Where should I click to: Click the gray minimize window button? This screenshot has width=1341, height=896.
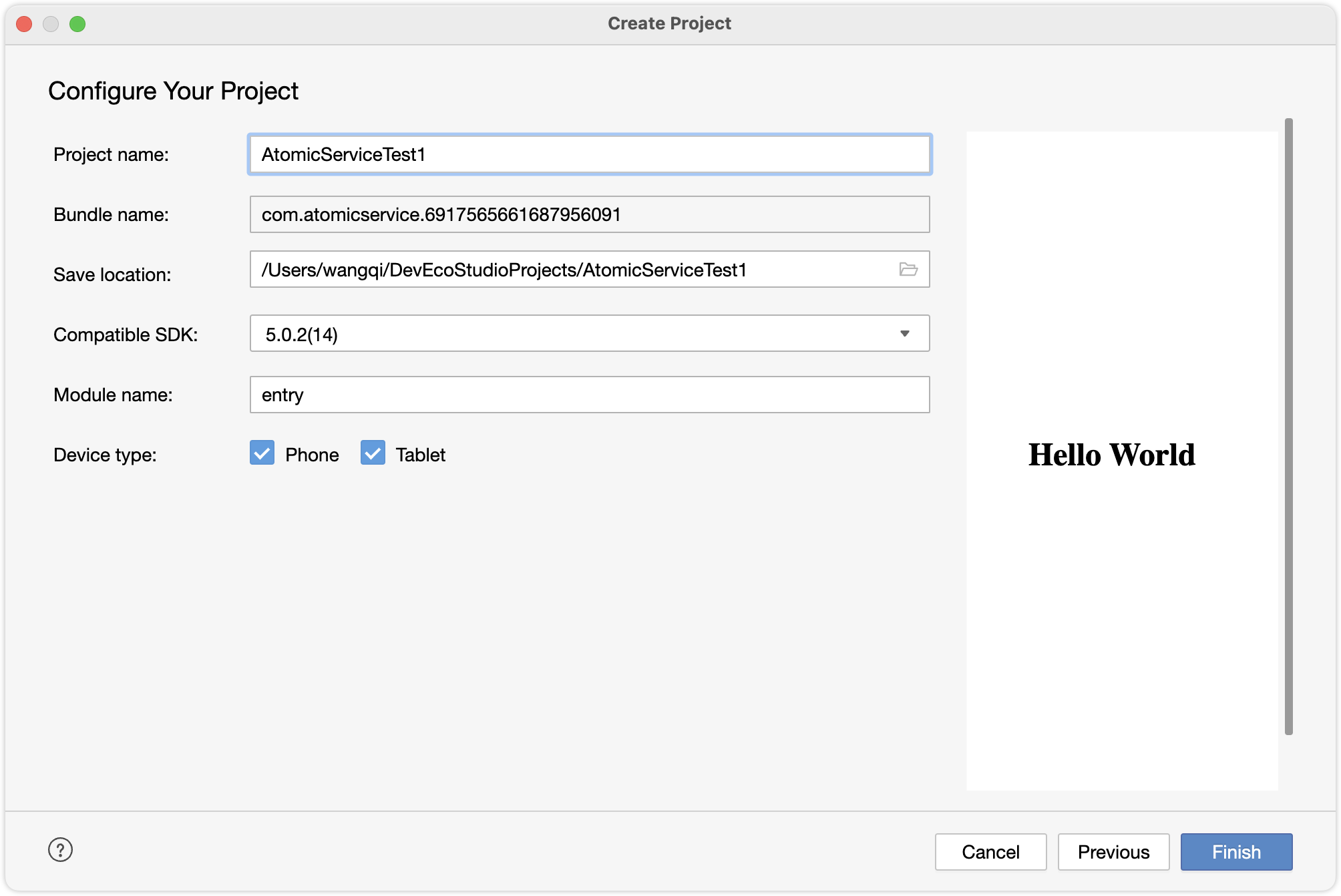coord(51,24)
